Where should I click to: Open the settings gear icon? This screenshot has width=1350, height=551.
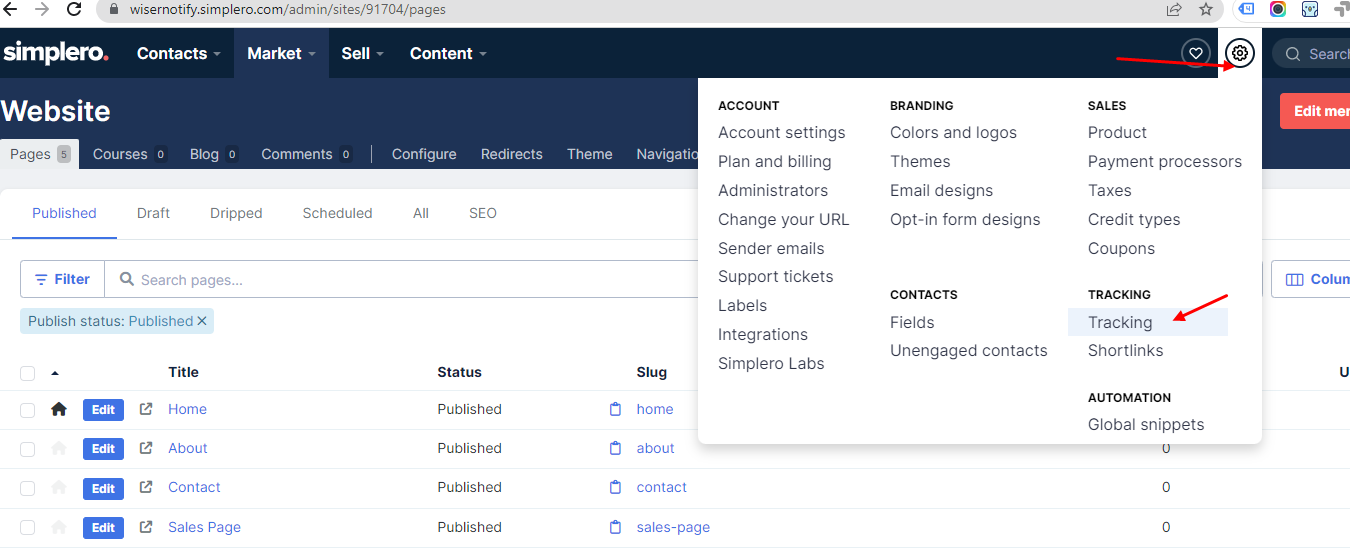(1240, 53)
